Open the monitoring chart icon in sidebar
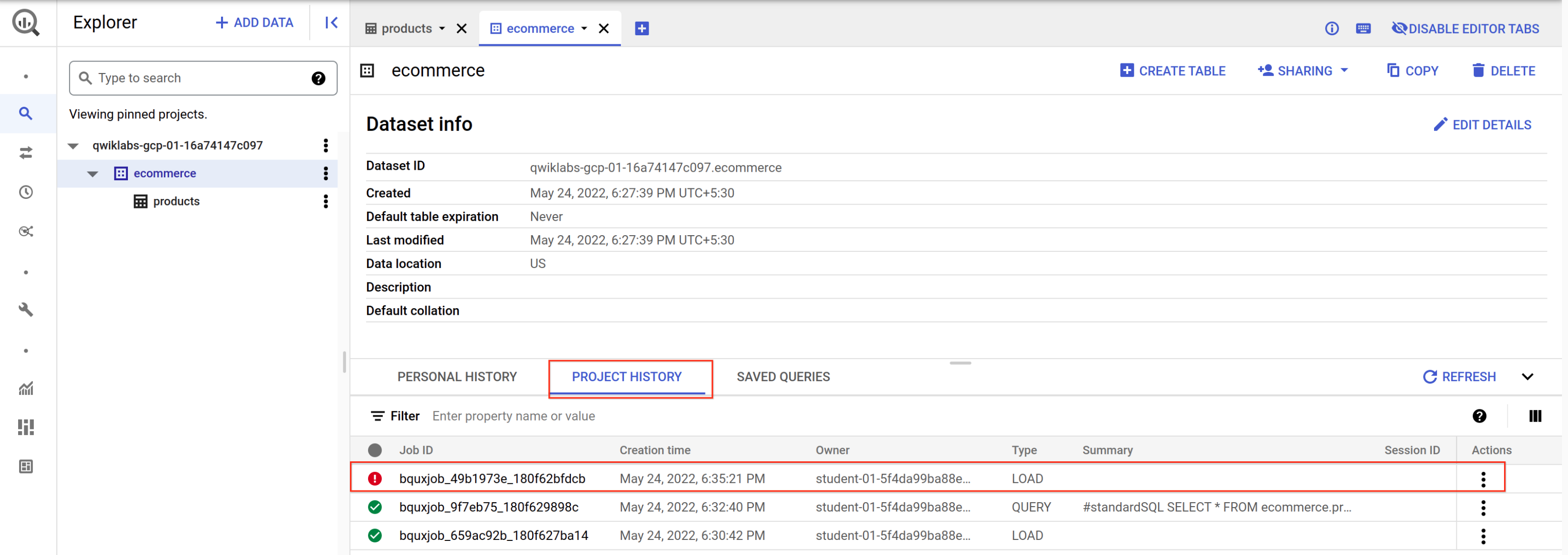This screenshot has height=555, width=1568. coord(26,388)
